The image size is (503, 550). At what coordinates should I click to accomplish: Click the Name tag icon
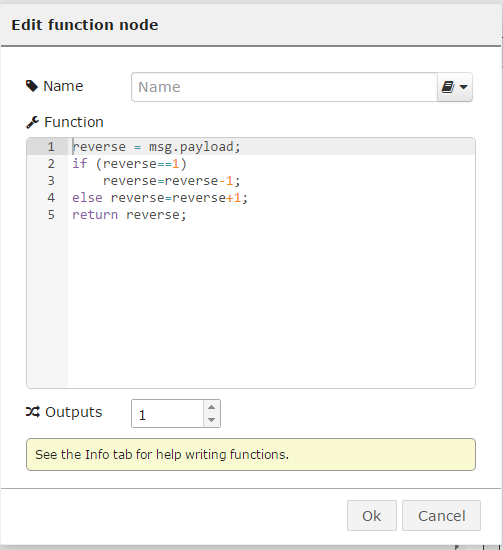tap(32, 86)
